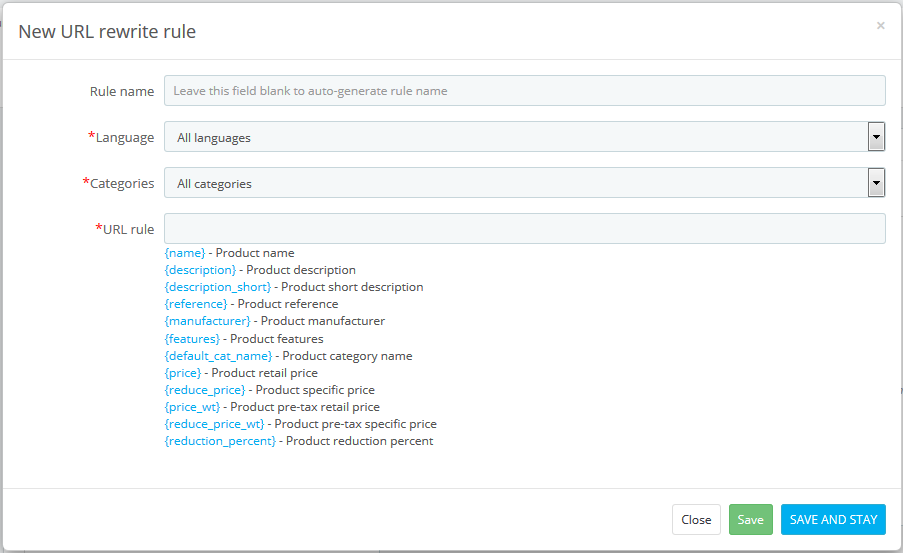Insert the {manufacturer} placeholder
Viewport: 903px width, 553px height.
point(207,321)
